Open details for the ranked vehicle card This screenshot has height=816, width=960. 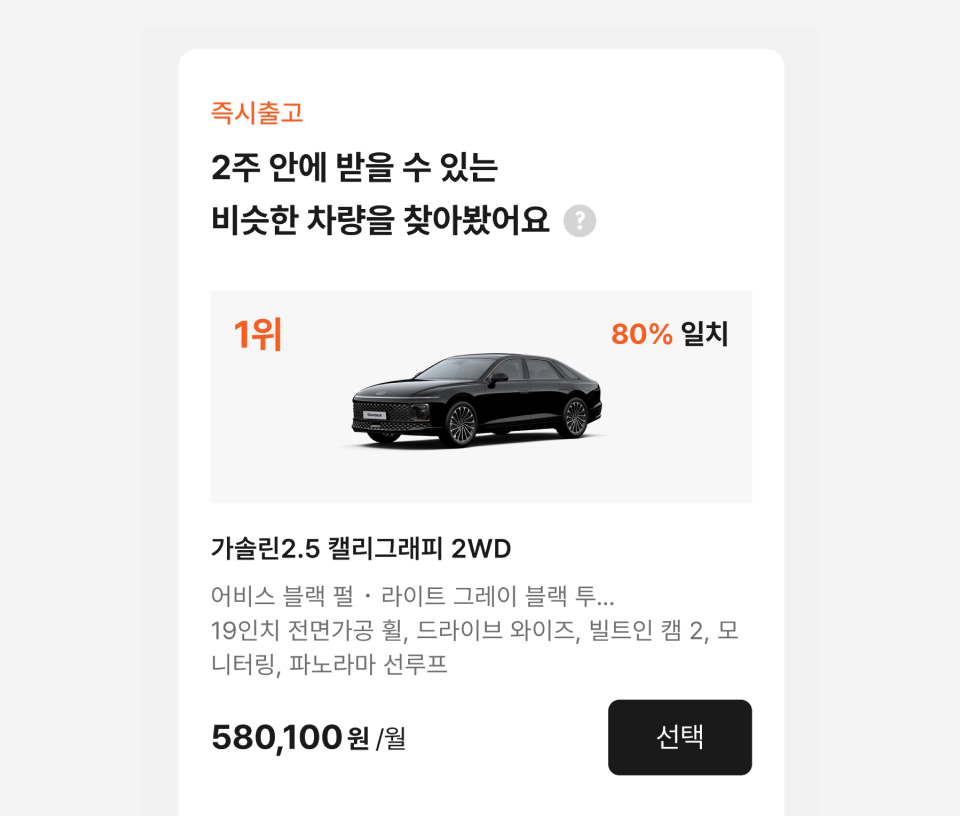(478, 398)
